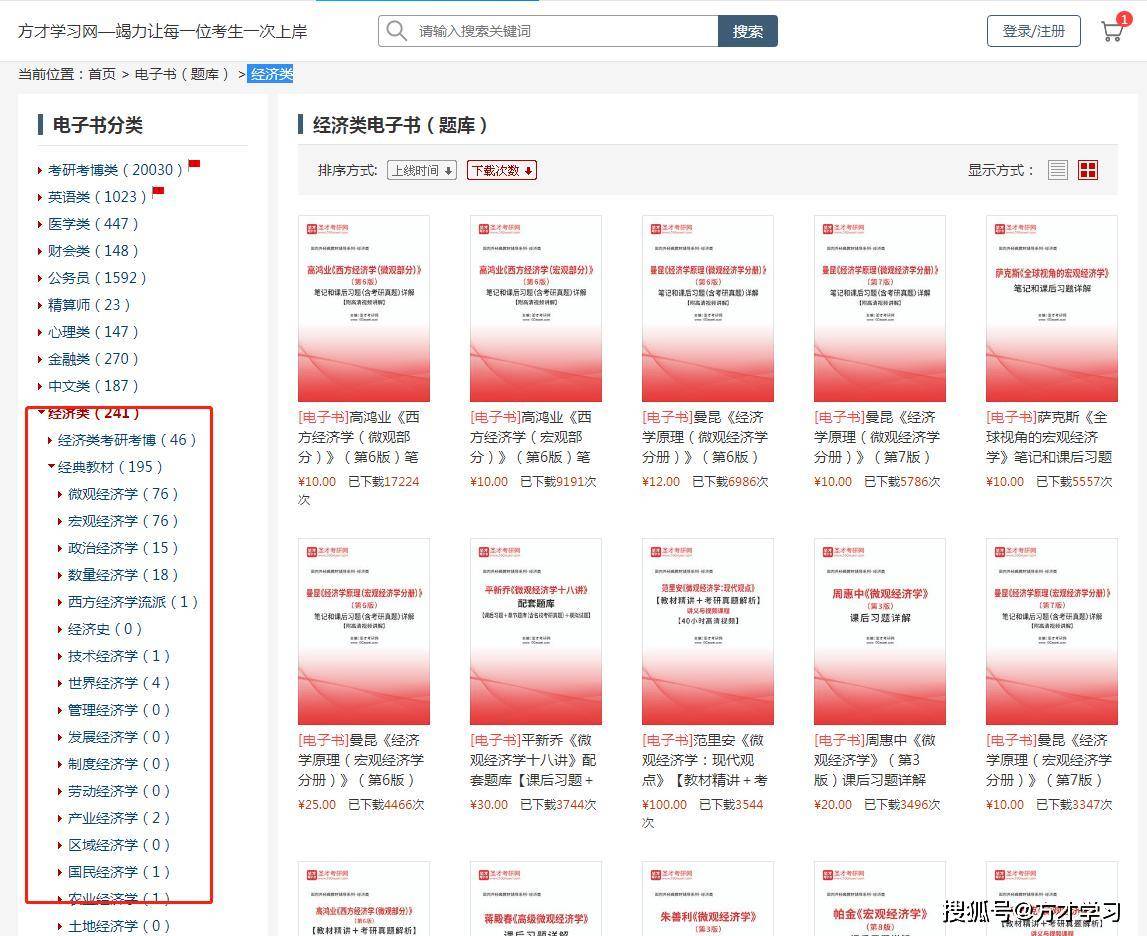The width and height of the screenshot is (1147, 936).
Task: Open 电子书（题库） breadcrumb link
Action: [184, 74]
